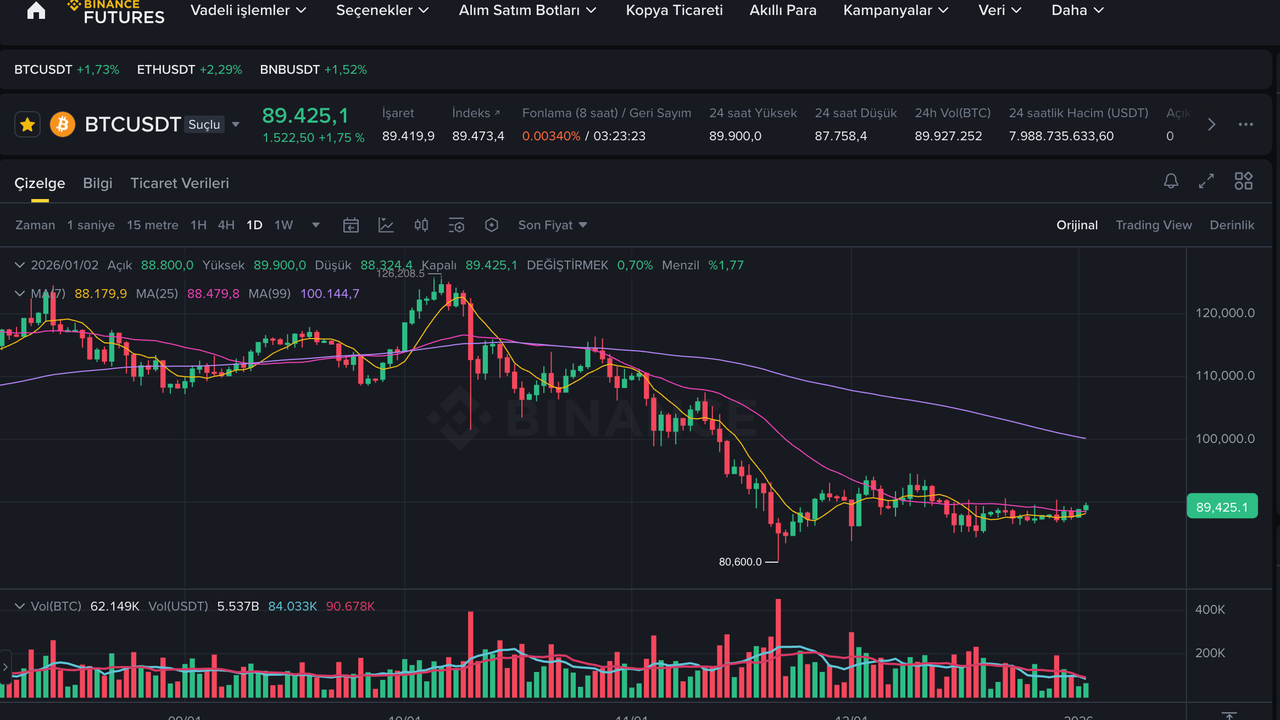Open the Bilgi tab

click(x=97, y=183)
